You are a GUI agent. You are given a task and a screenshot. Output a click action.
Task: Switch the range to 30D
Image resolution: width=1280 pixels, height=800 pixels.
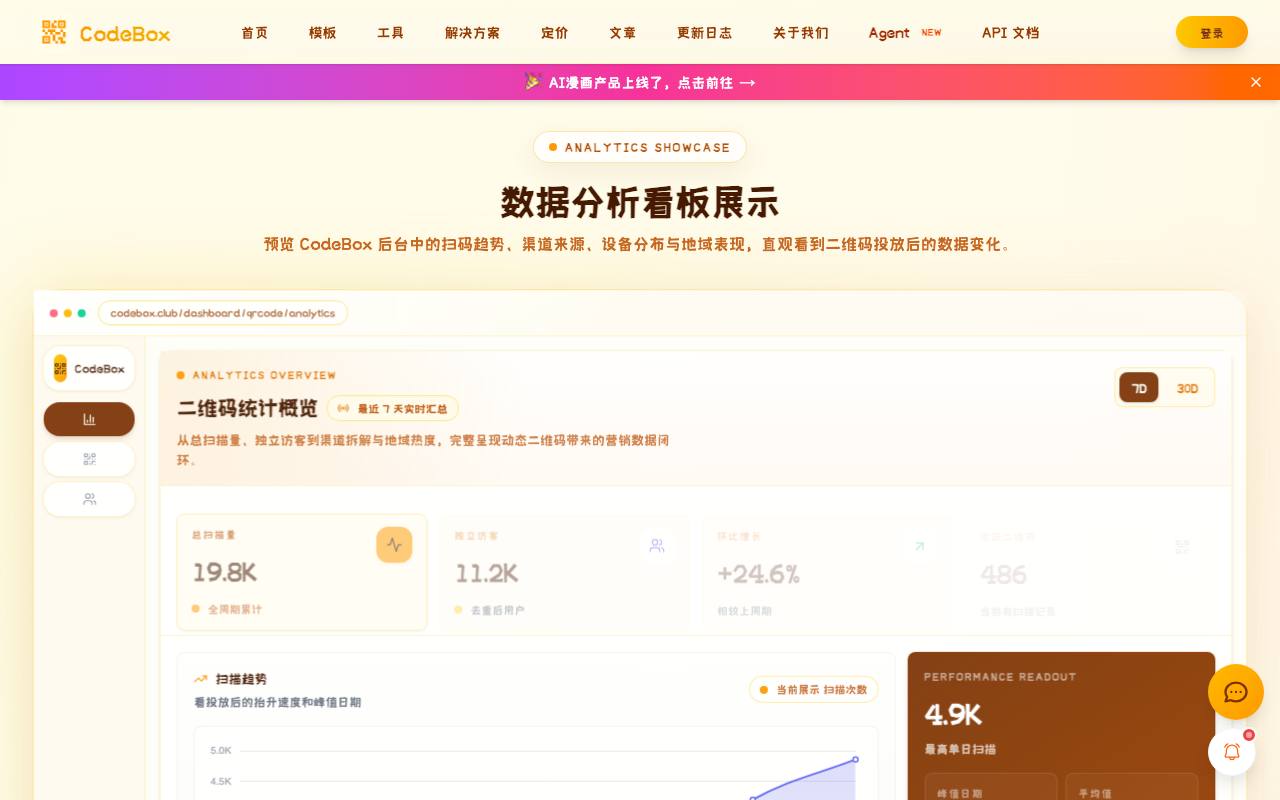(1187, 388)
